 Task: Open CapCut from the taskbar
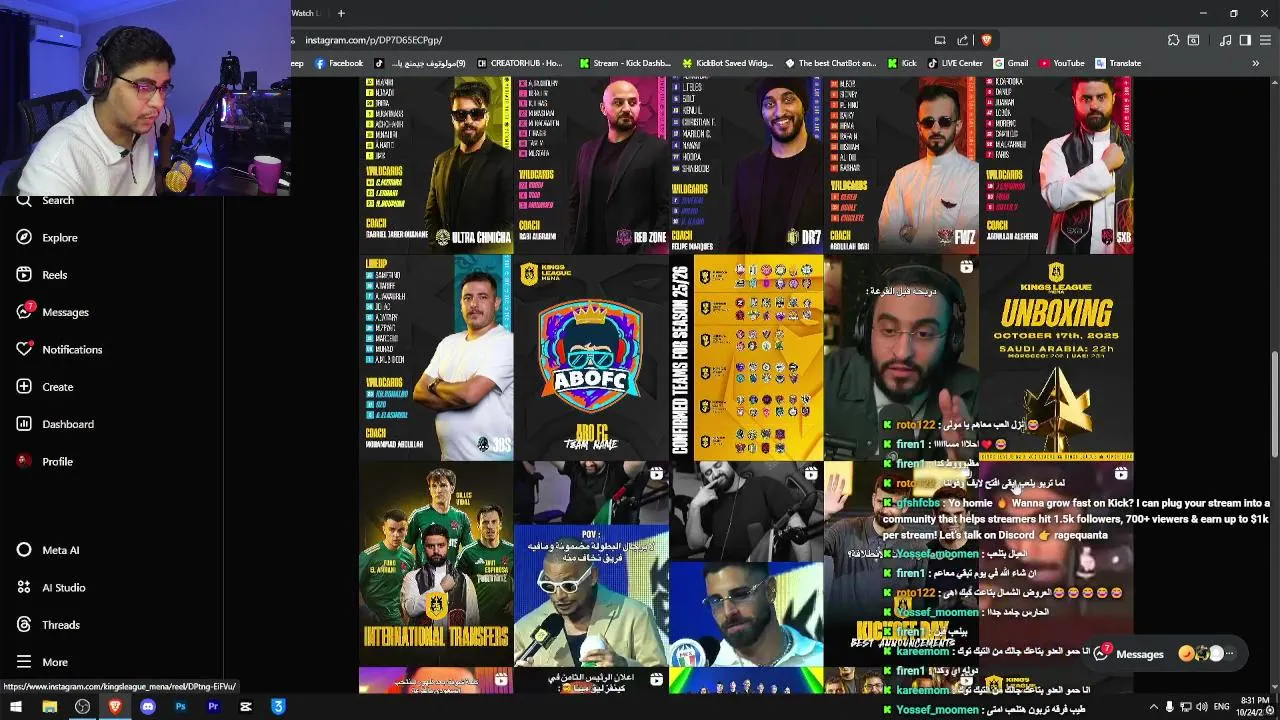[246, 706]
